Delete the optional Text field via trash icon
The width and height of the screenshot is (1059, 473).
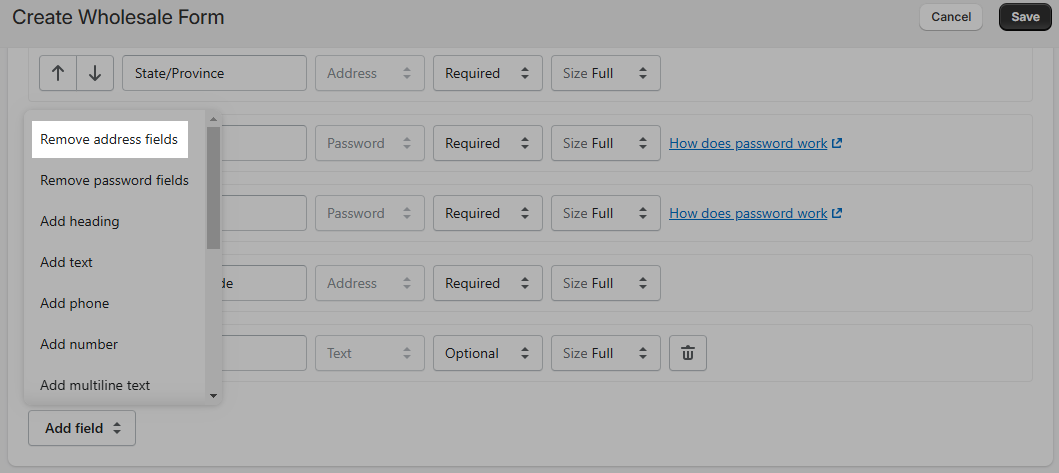click(x=688, y=353)
